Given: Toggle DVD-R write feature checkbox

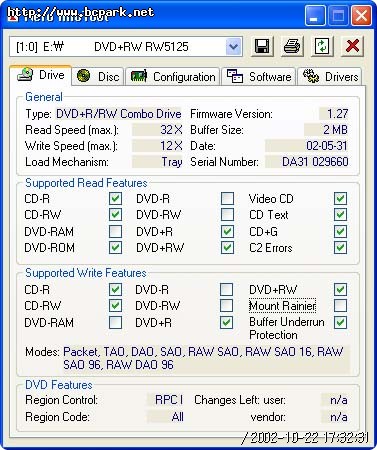Looking at the screenshot, I should click(x=227, y=289).
